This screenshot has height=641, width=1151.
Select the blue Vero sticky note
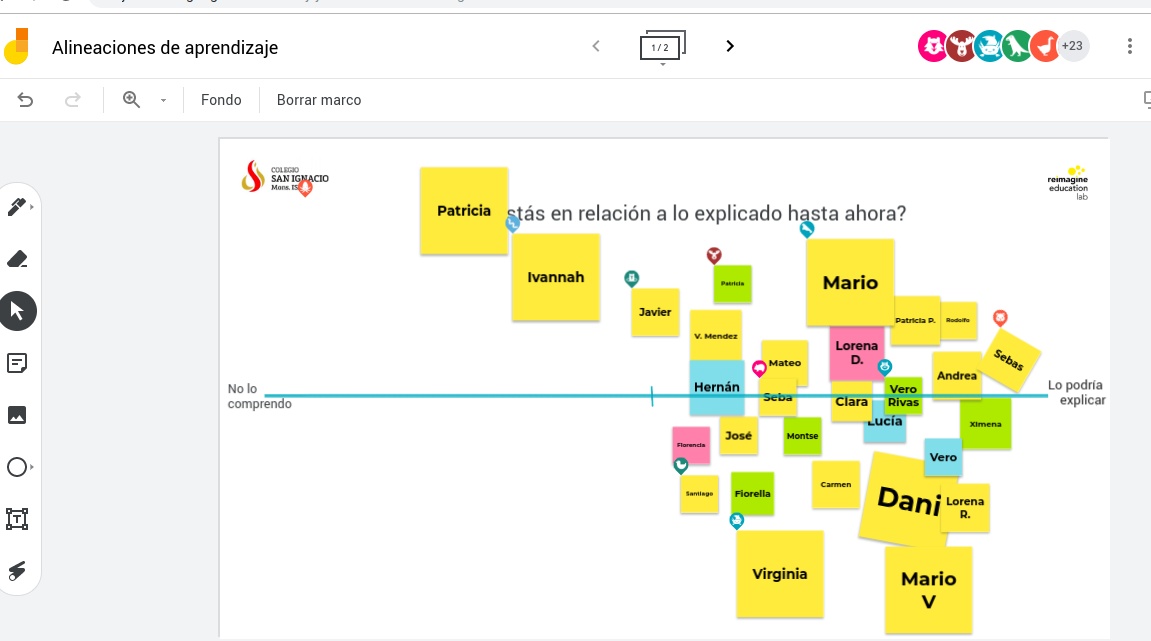943,457
